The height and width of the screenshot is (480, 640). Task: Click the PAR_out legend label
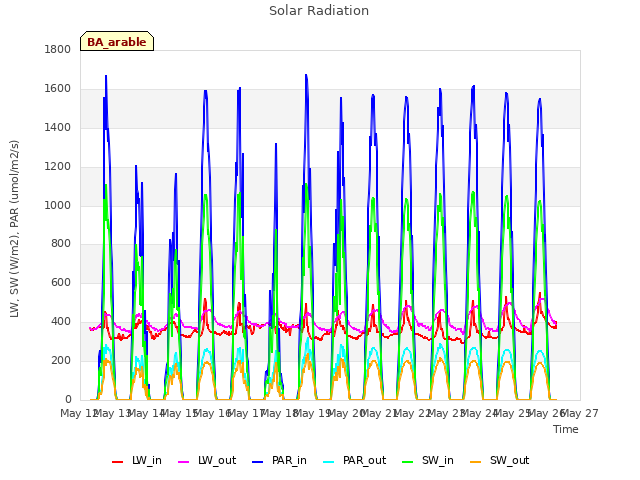[364, 461]
